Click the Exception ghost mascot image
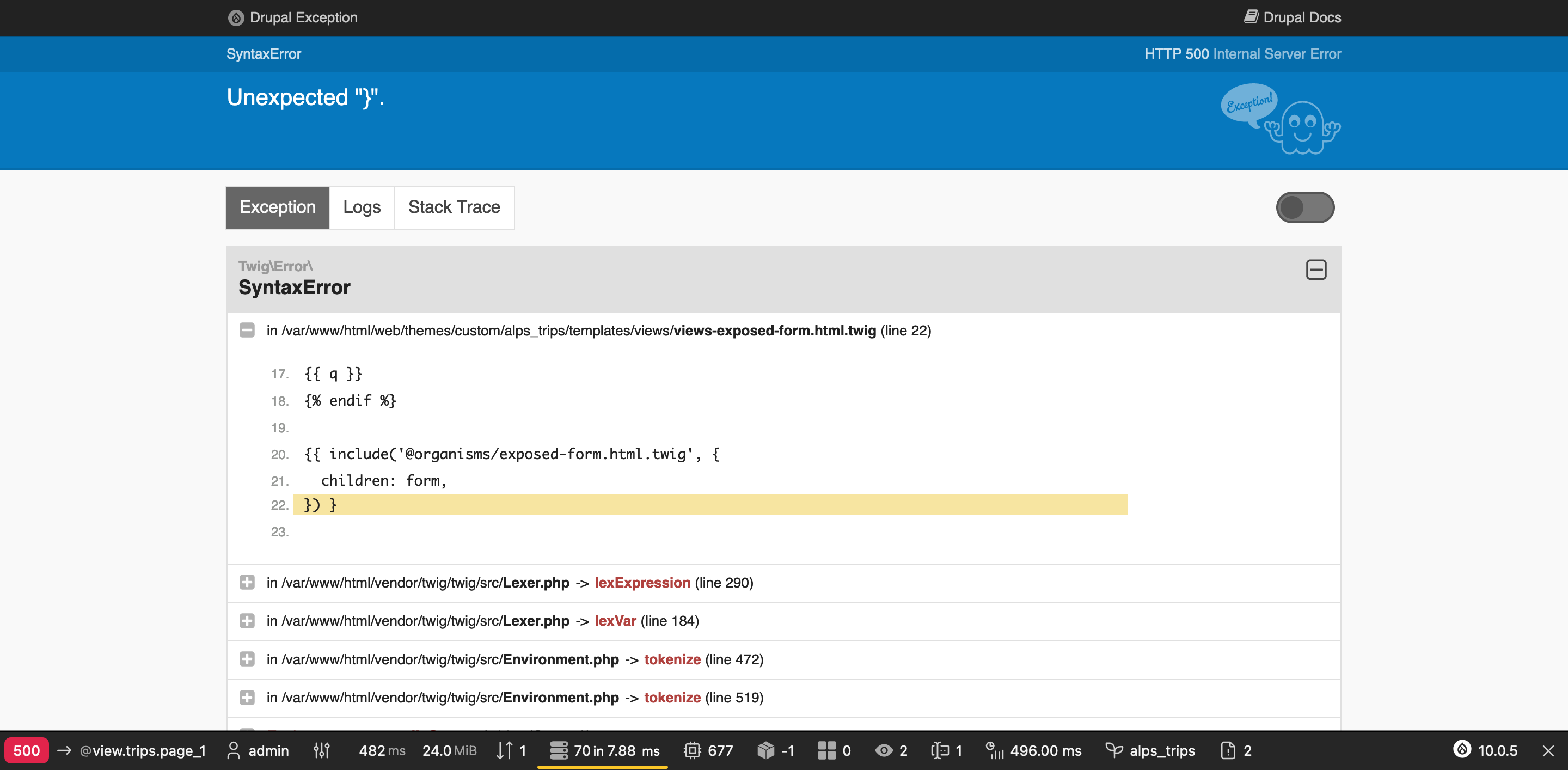Screen dimensions: 1568x770 click(1280, 119)
